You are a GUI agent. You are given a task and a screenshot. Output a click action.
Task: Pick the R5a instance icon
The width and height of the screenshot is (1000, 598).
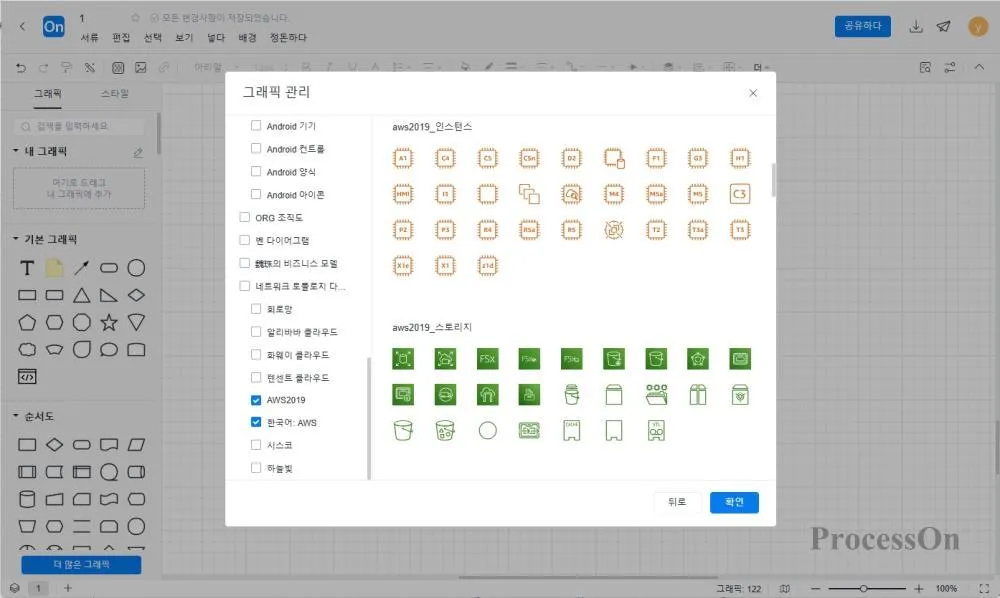click(x=529, y=230)
